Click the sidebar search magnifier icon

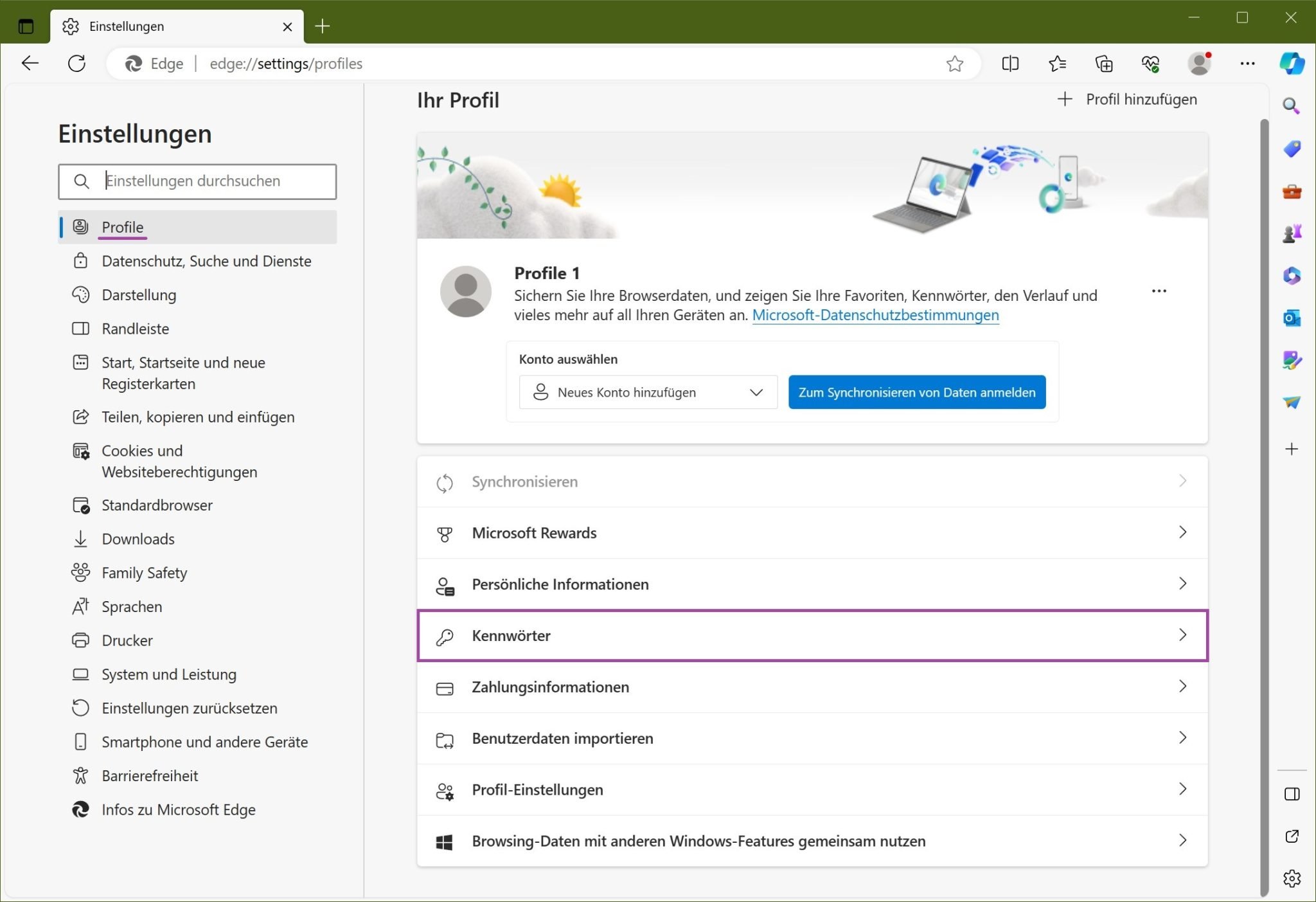tap(1292, 106)
